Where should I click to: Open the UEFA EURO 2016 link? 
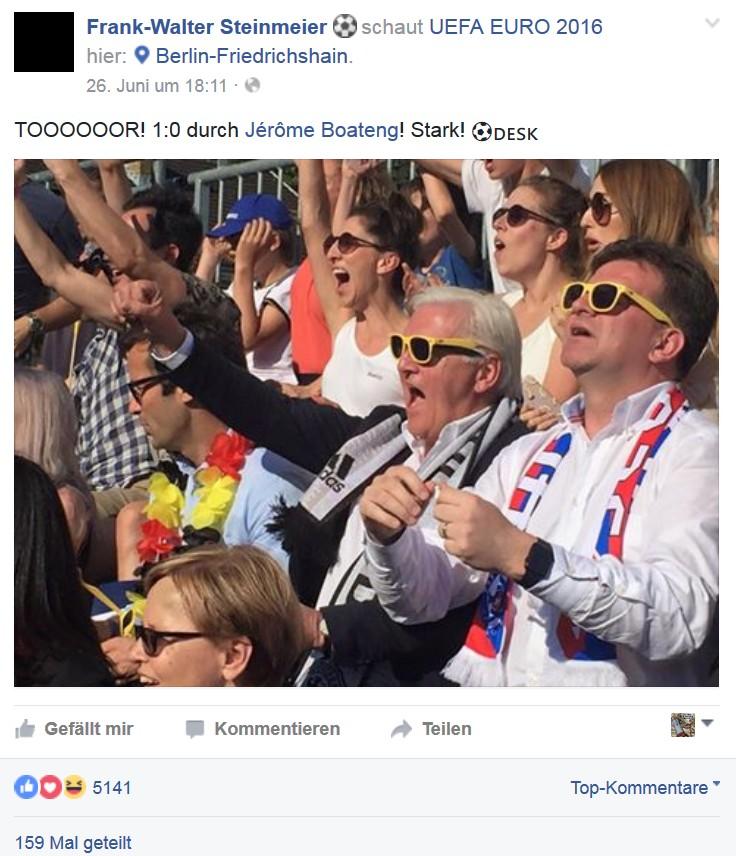pyautogui.click(x=515, y=27)
